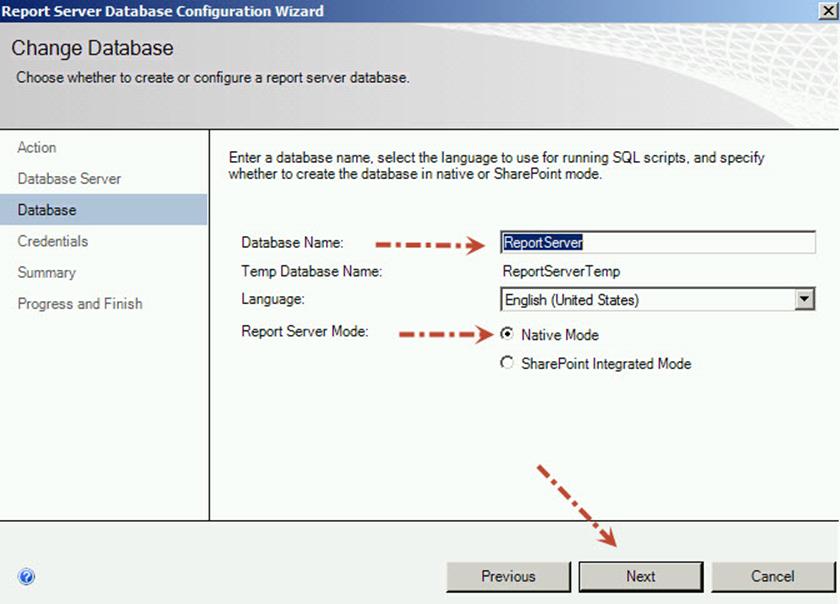Select the Database step in sidebar
The width and height of the screenshot is (840, 604).
point(103,210)
